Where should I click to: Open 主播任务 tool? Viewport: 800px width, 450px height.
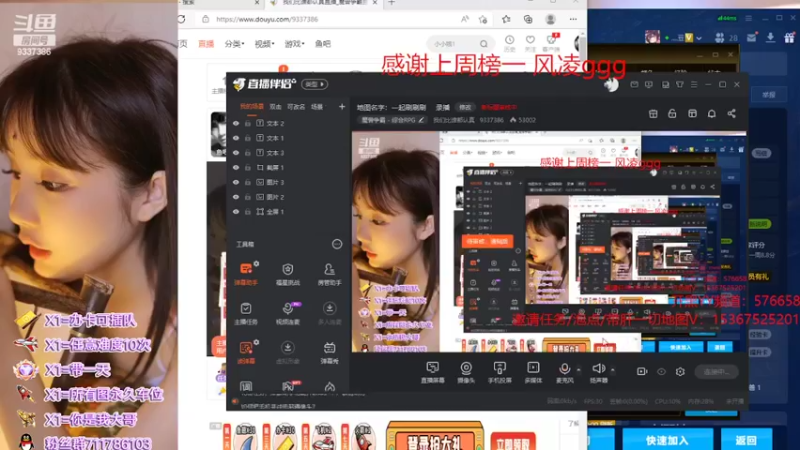tap(246, 313)
